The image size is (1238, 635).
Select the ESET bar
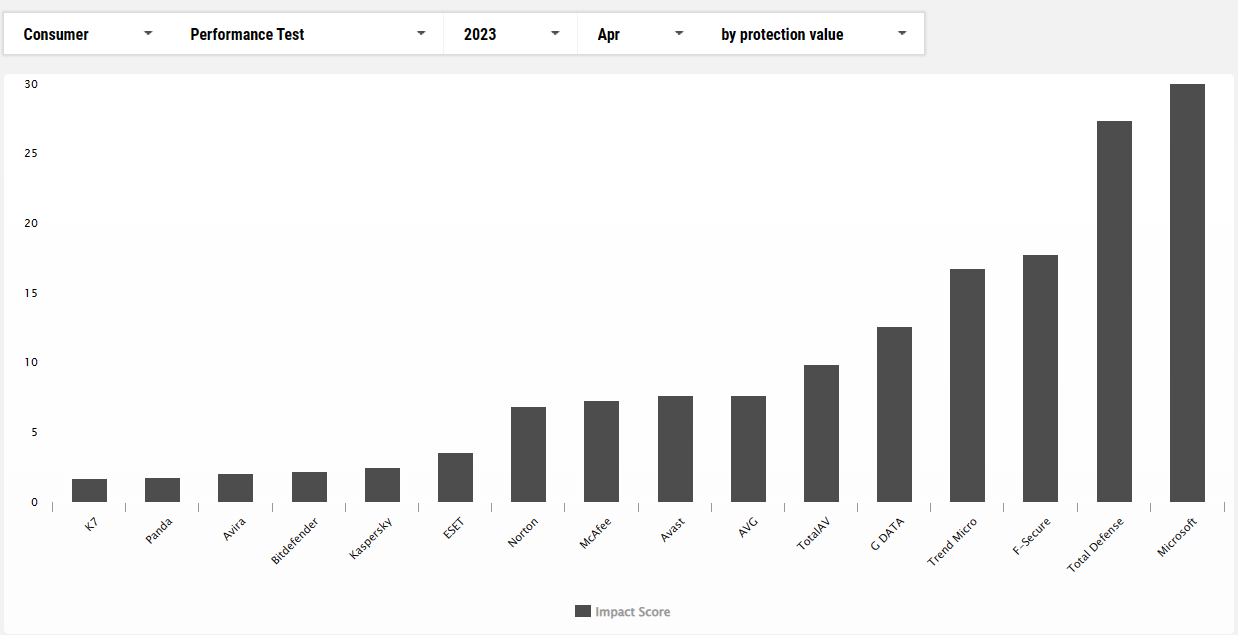(455, 477)
